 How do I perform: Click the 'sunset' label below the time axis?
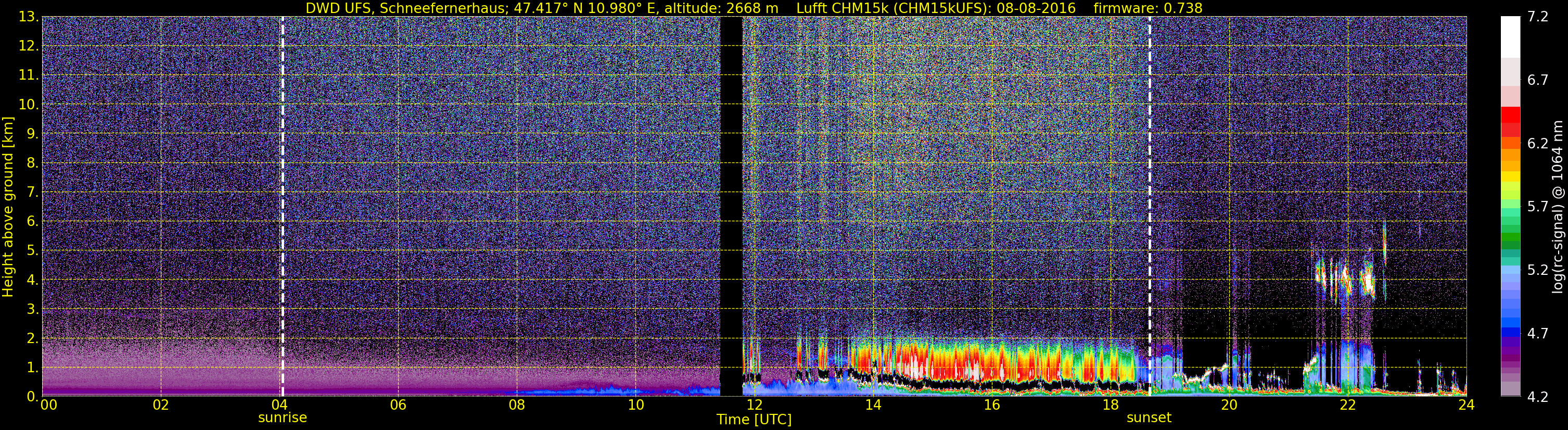pos(1149,418)
